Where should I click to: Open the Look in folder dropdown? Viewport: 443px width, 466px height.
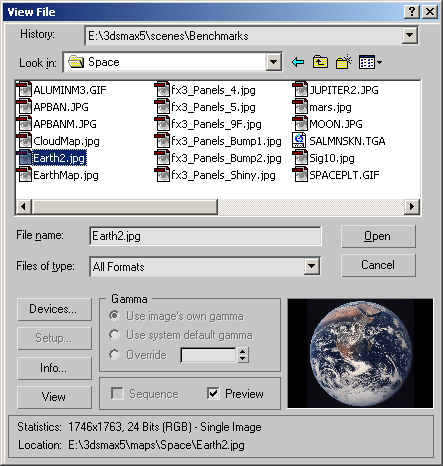tap(273, 62)
